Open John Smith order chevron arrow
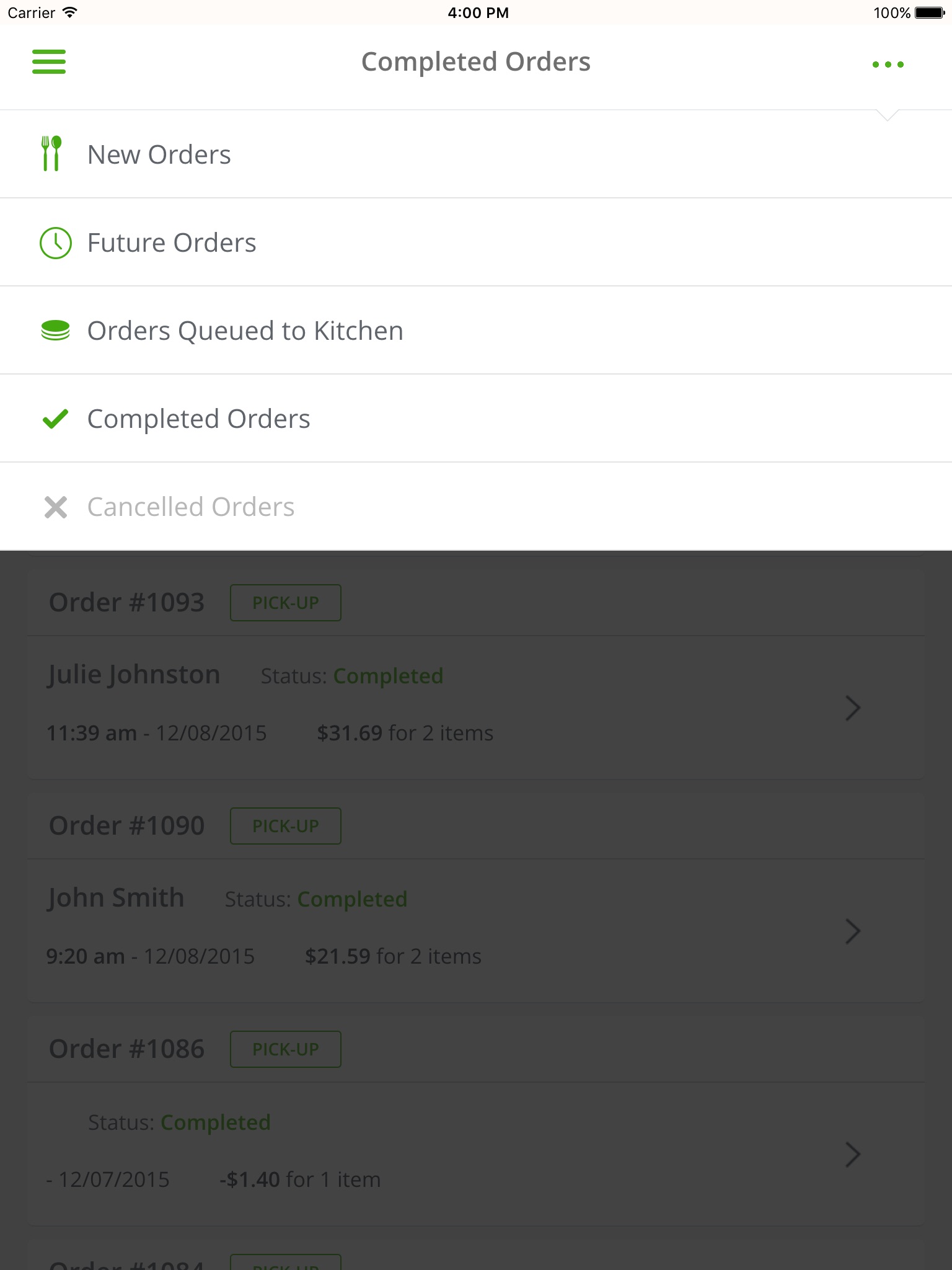The width and height of the screenshot is (952, 1270). pos(853,931)
